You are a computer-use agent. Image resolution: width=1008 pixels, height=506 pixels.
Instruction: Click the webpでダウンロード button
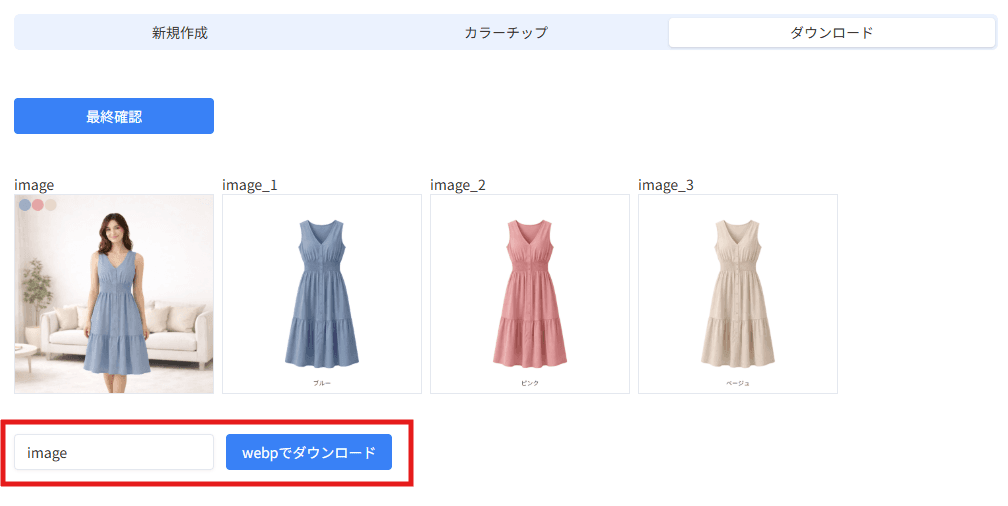coord(309,453)
